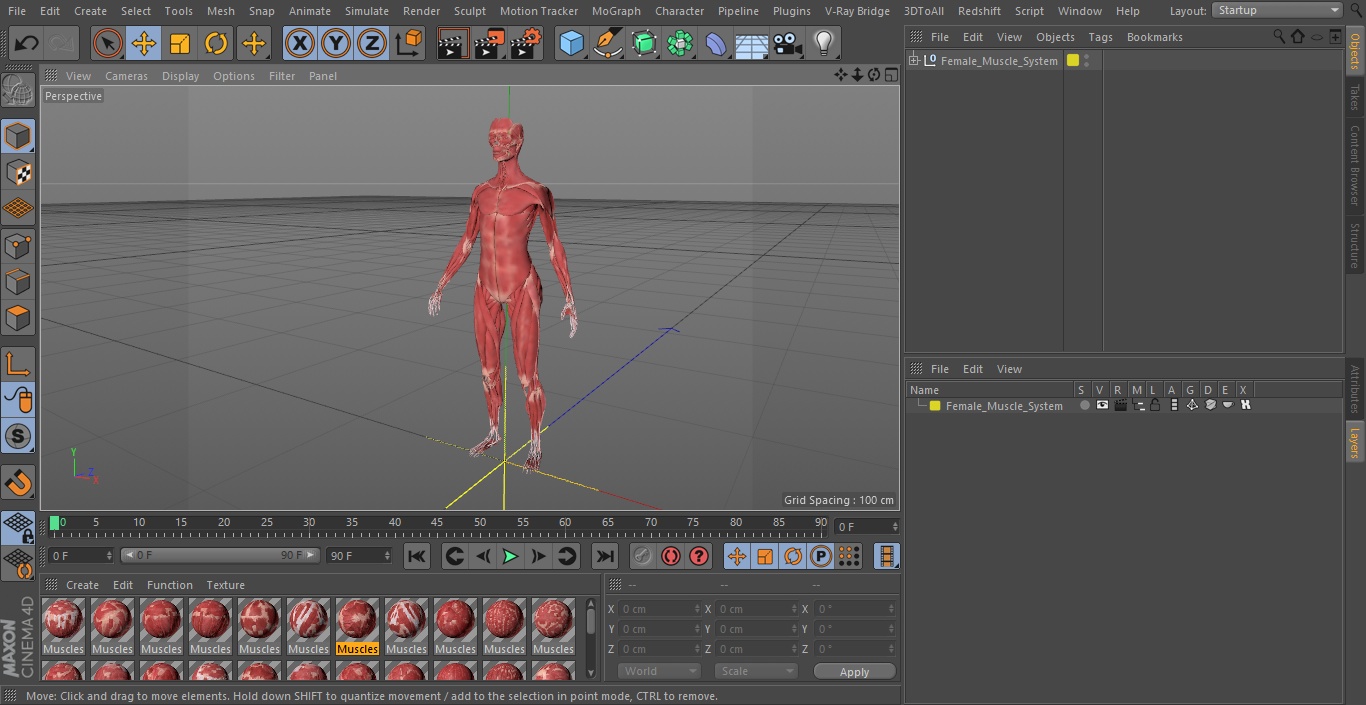
Task: Click Render View clapperboard icon
Action: coord(453,43)
